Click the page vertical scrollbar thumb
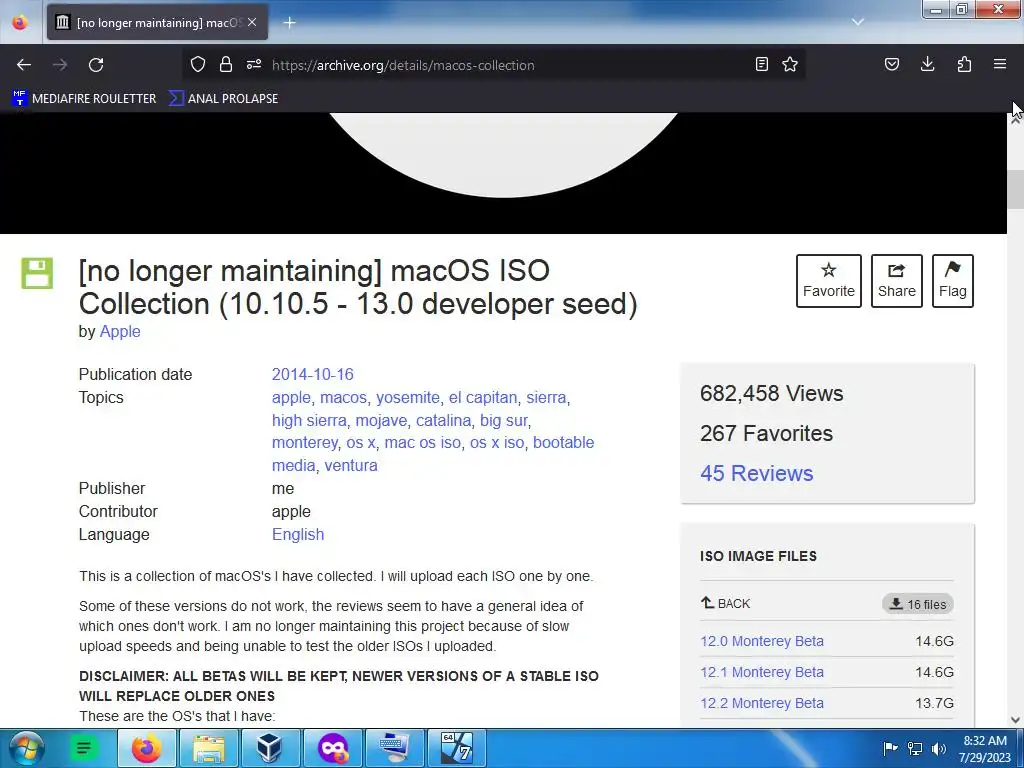Screen dimensions: 1024x768 pos(1016,189)
